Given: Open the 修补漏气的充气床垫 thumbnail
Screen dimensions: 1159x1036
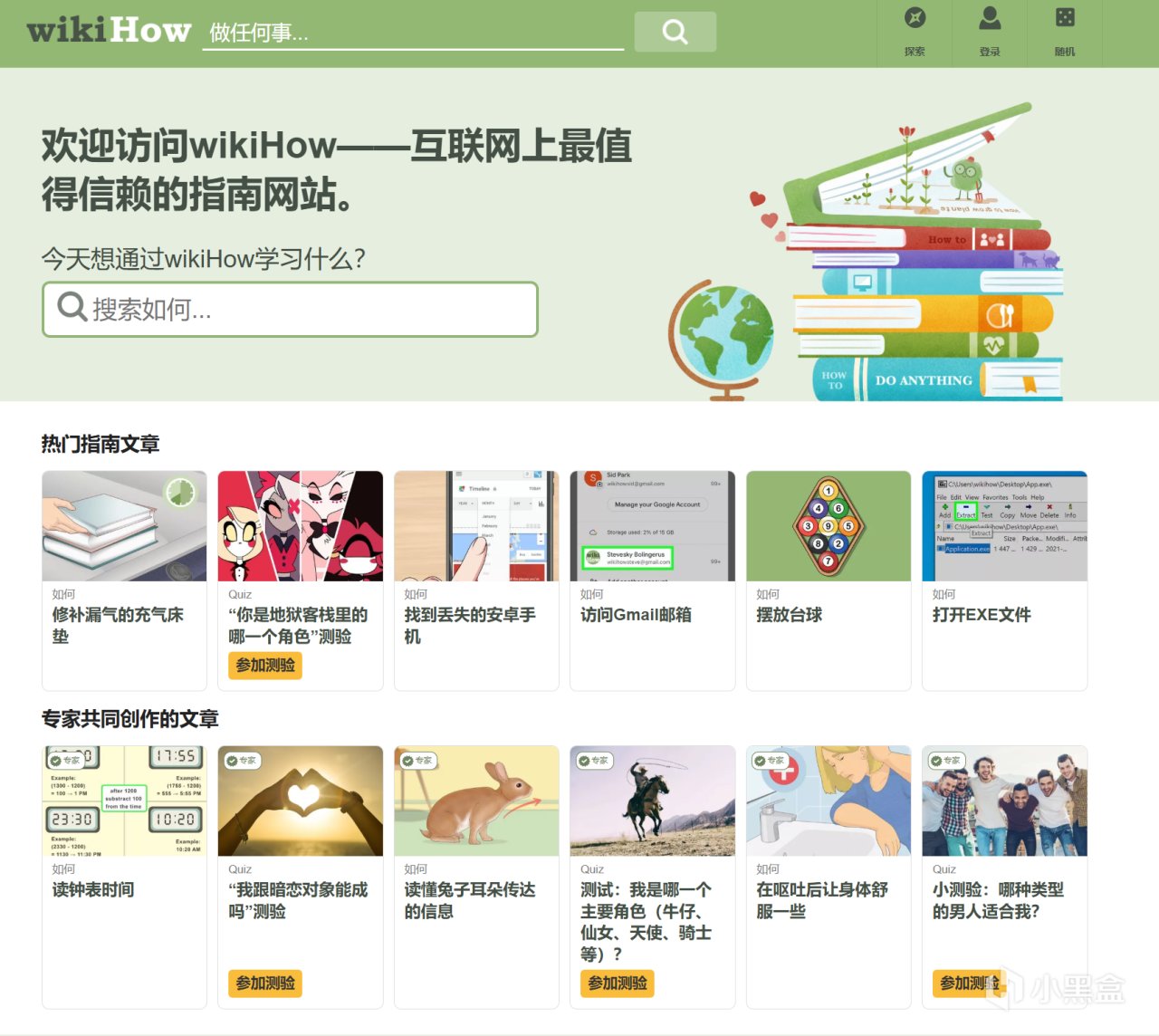Looking at the screenshot, I should pyautogui.click(x=124, y=526).
